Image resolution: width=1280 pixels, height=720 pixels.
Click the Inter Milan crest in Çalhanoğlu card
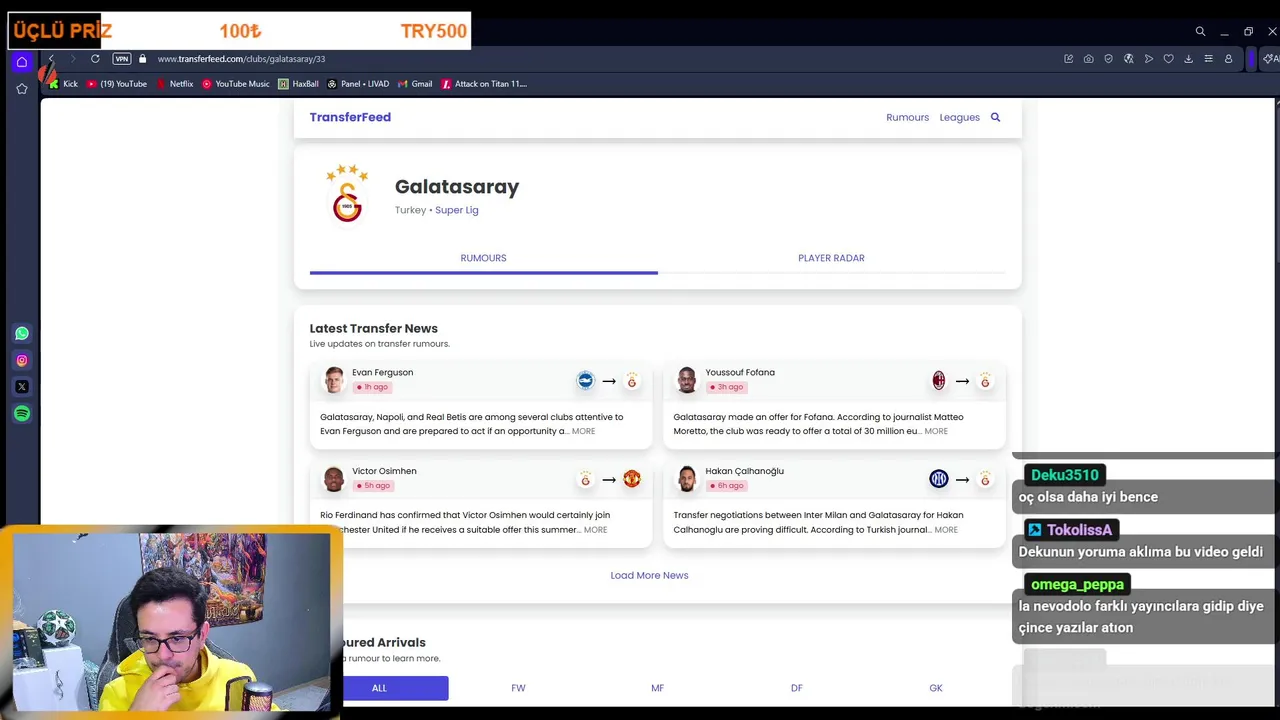pyautogui.click(x=938, y=479)
